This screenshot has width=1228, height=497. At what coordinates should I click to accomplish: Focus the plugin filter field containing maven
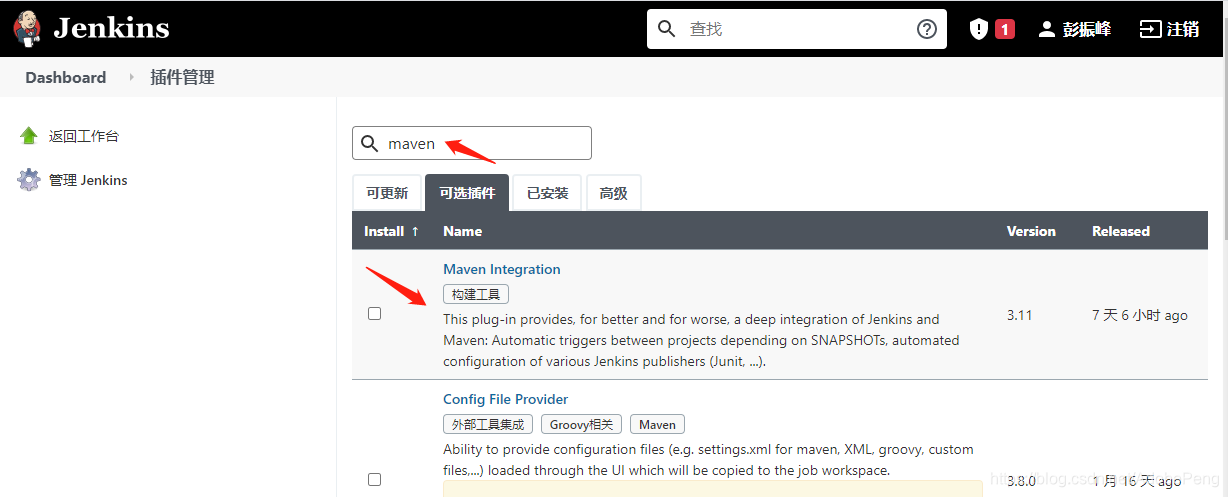click(x=472, y=143)
